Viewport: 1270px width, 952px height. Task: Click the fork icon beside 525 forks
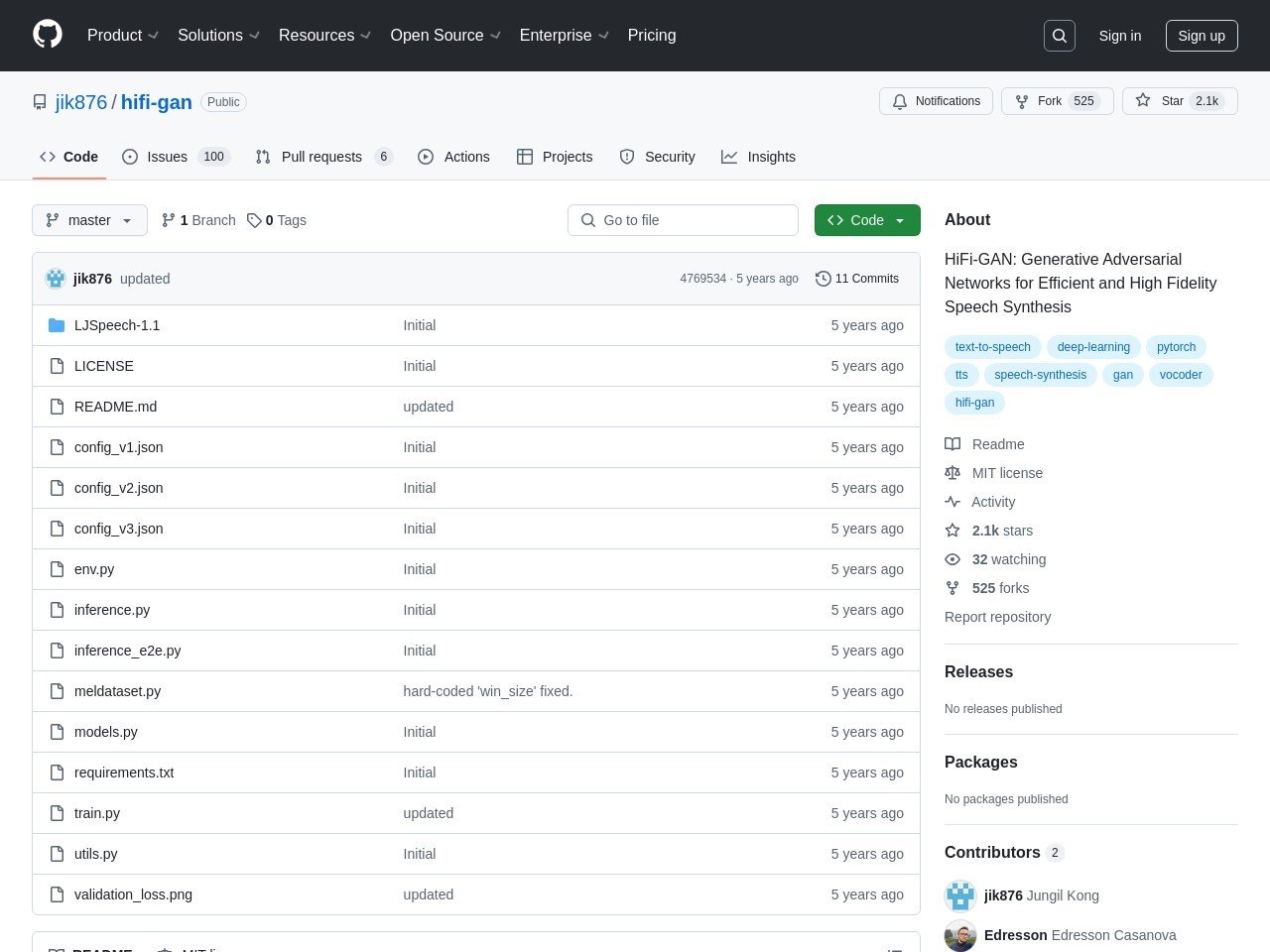[952, 588]
